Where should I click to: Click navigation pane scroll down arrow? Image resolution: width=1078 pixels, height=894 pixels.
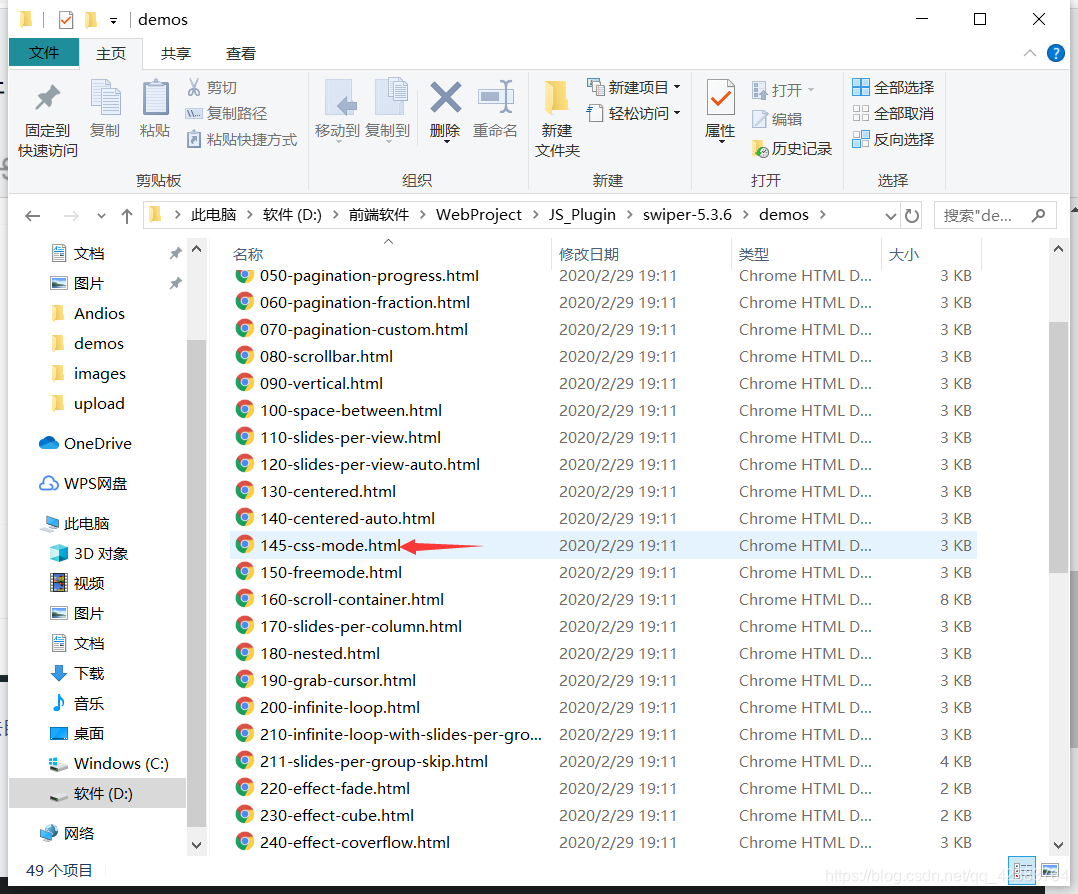(x=197, y=845)
